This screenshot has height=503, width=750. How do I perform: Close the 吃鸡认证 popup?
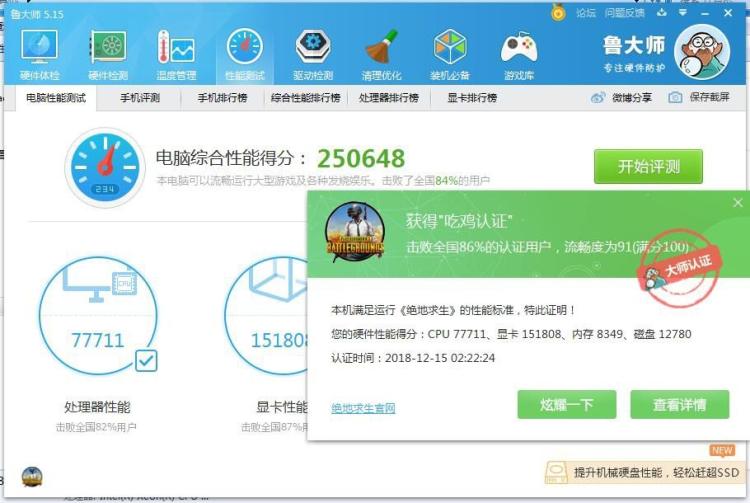pos(738,203)
